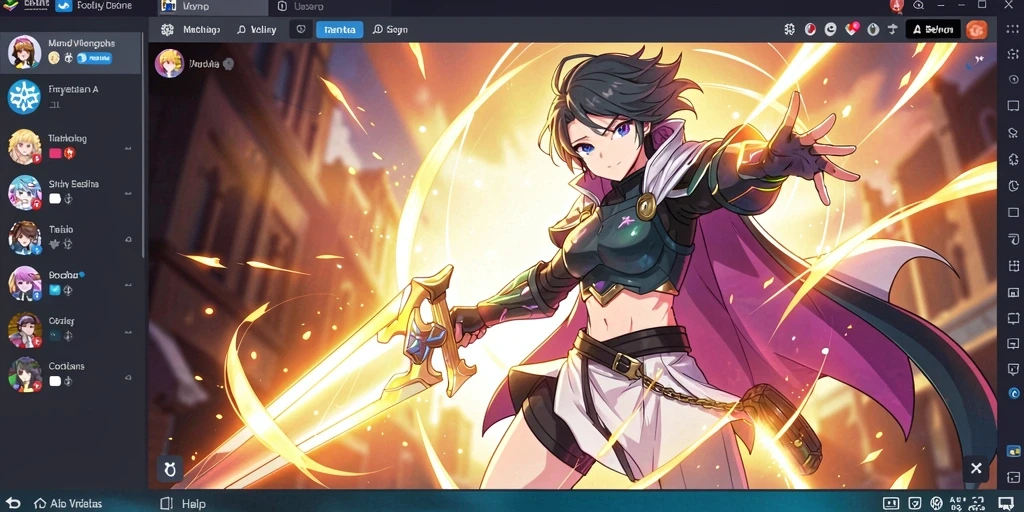Click the red heart gift icon in top toolbar
The image size is (1024, 512).
[x=852, y=29]
